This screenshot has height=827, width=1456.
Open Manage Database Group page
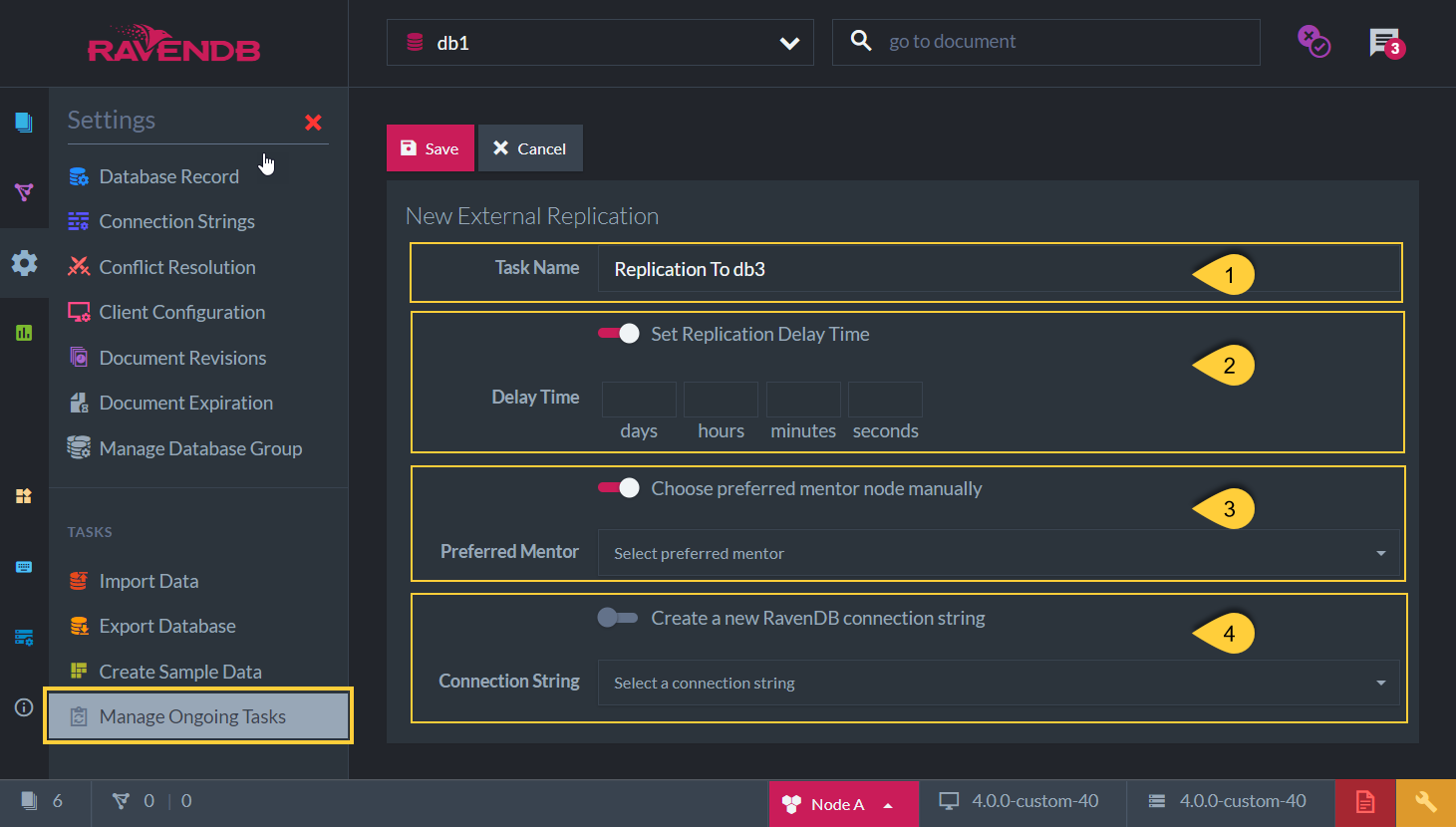200,448
